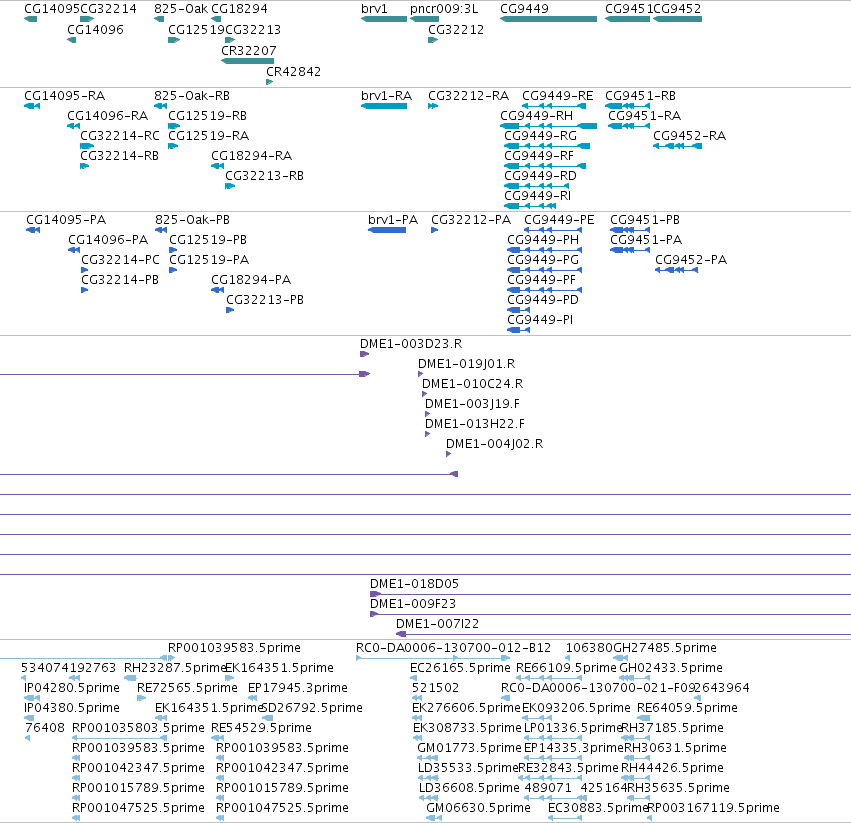The height and width of the screenshot is (823, 851).
Task: Click the RP003167119.5prime EST label
Action: (714, 808)
